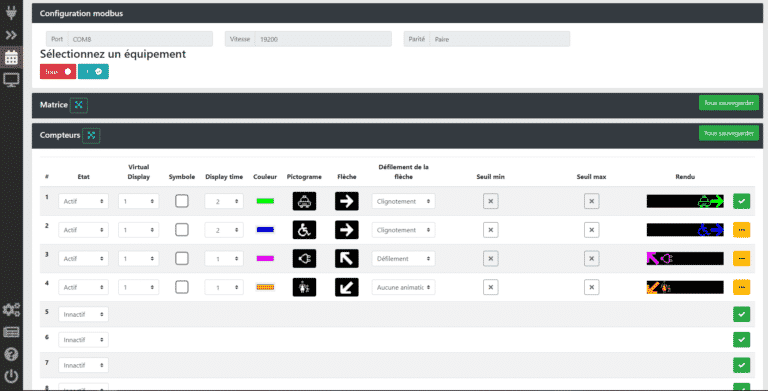The height and width of the screenshot is (391, 768).
Task: Click the power icon in sidebar
Action: 11,376
